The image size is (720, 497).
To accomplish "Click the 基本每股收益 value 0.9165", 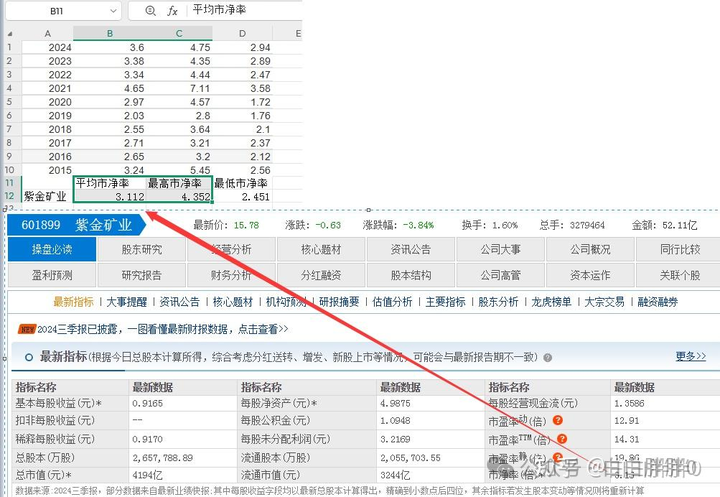I will coord(147,403).
